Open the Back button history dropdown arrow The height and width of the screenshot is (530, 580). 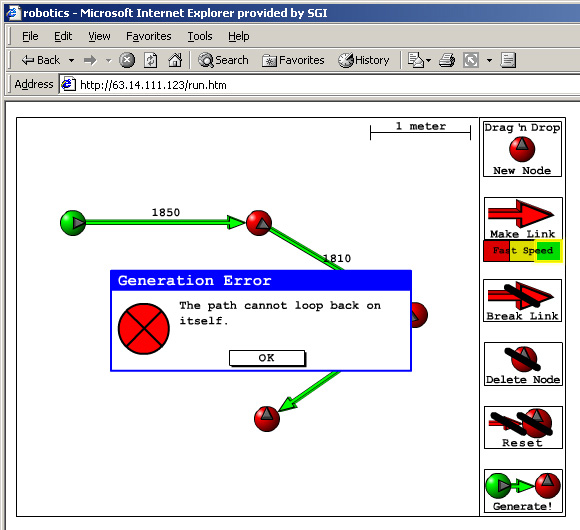click(x=71, y=60)
